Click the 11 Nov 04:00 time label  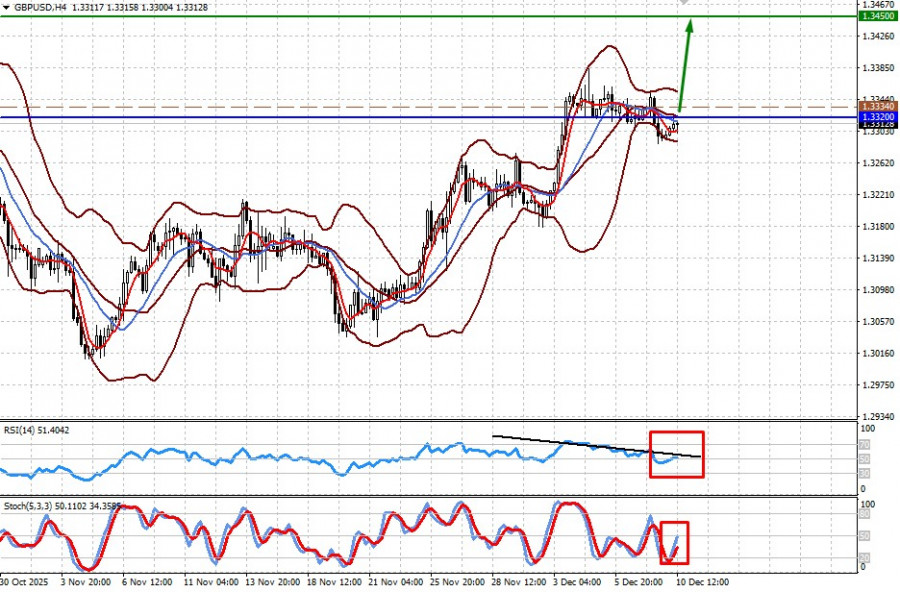tap(211, 582)
